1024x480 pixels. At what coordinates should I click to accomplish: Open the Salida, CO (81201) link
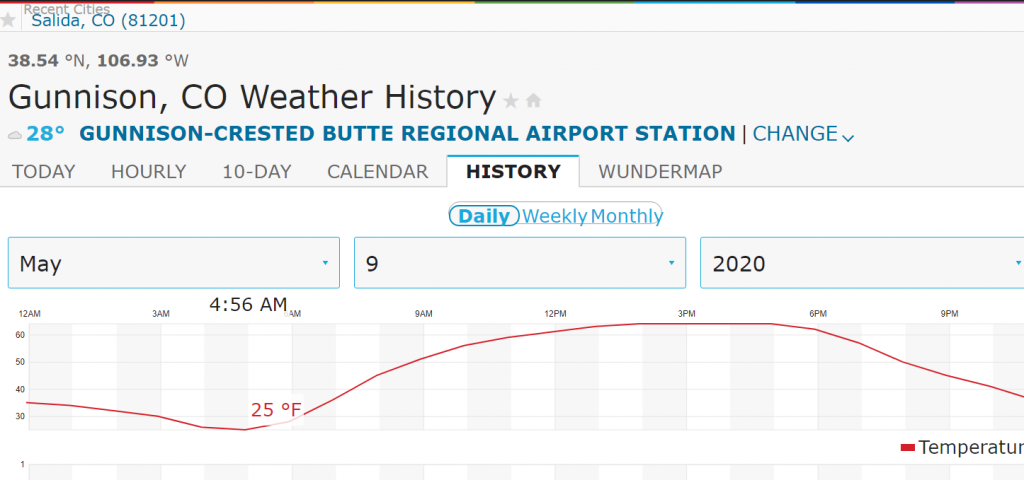108,20
